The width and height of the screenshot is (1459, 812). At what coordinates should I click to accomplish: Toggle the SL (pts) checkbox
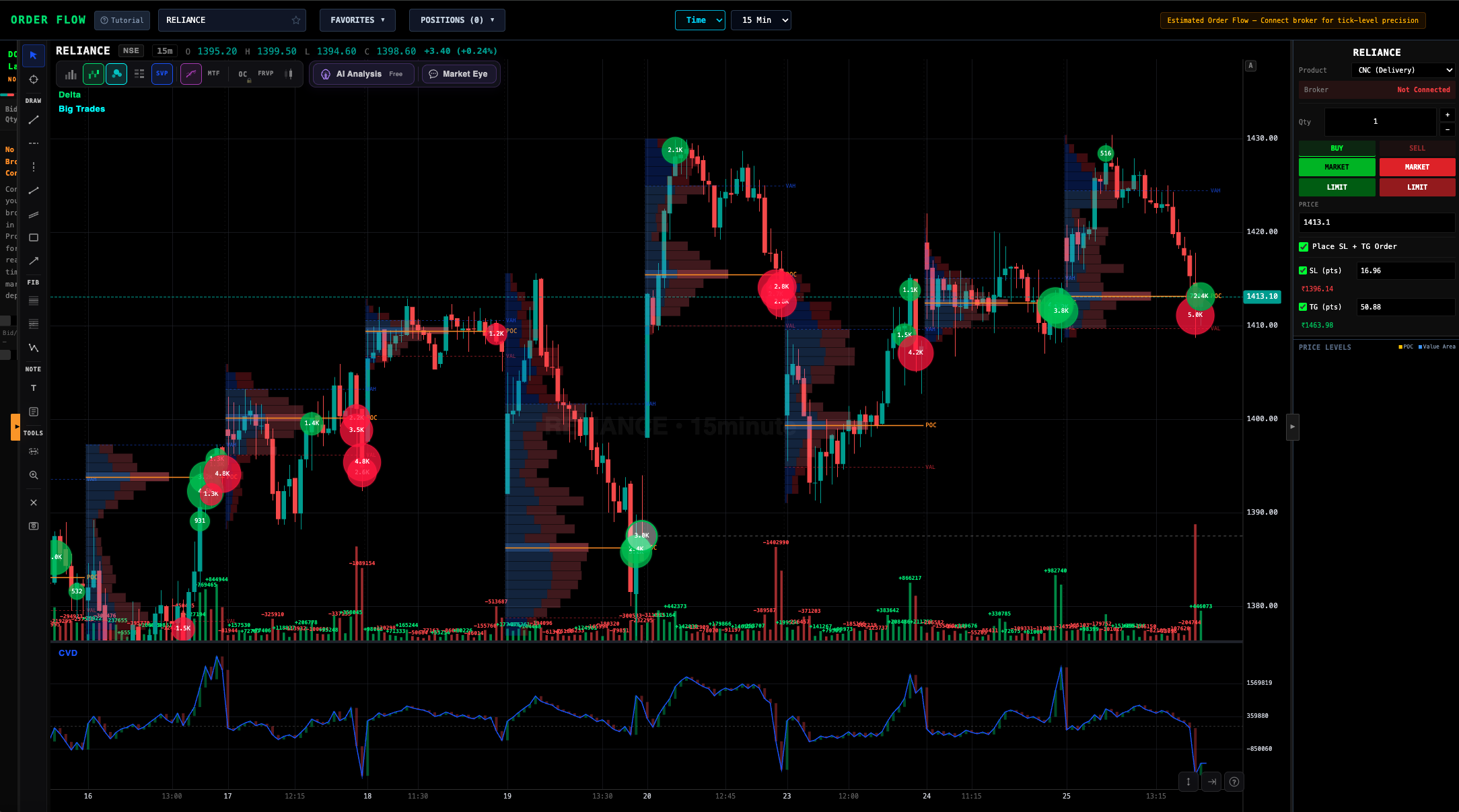[1303, 270]
